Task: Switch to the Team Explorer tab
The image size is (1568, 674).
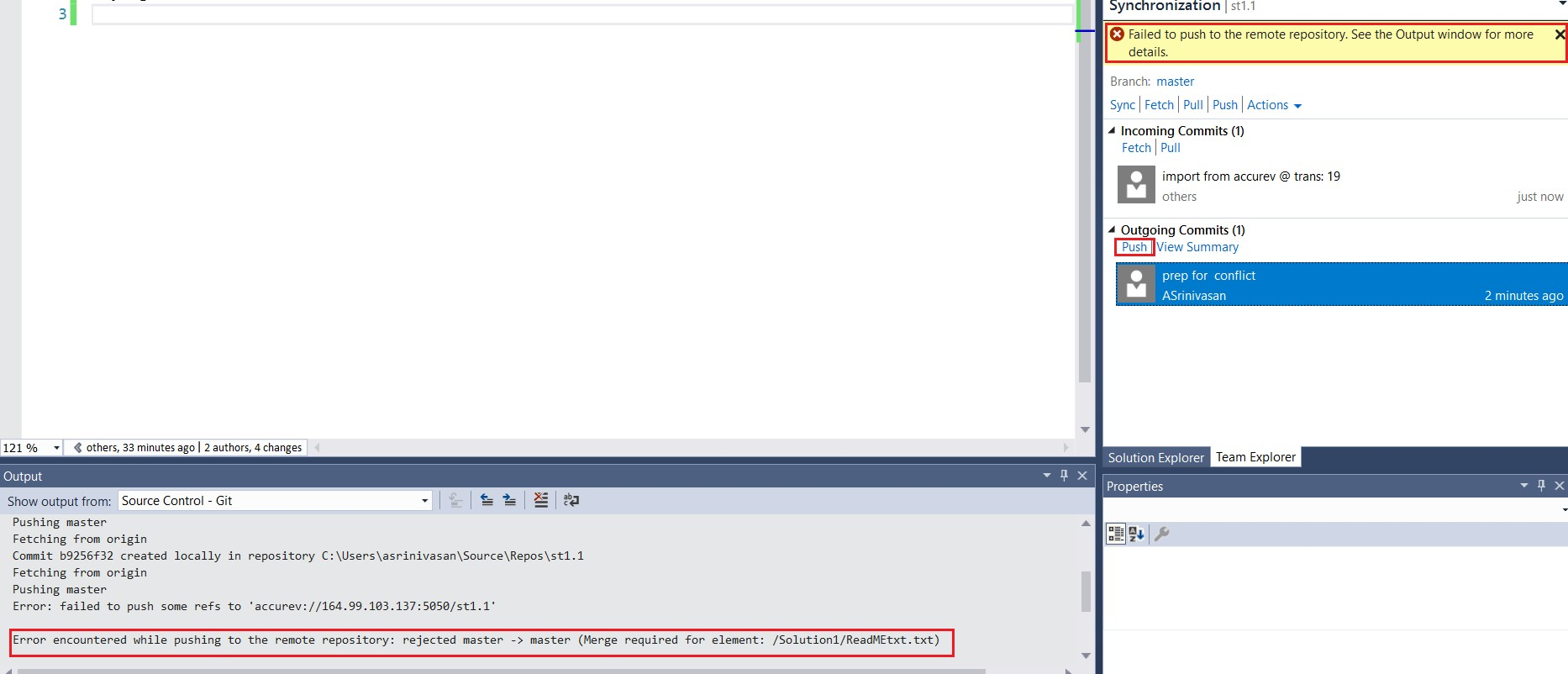Action: [x=1255, y=457]
